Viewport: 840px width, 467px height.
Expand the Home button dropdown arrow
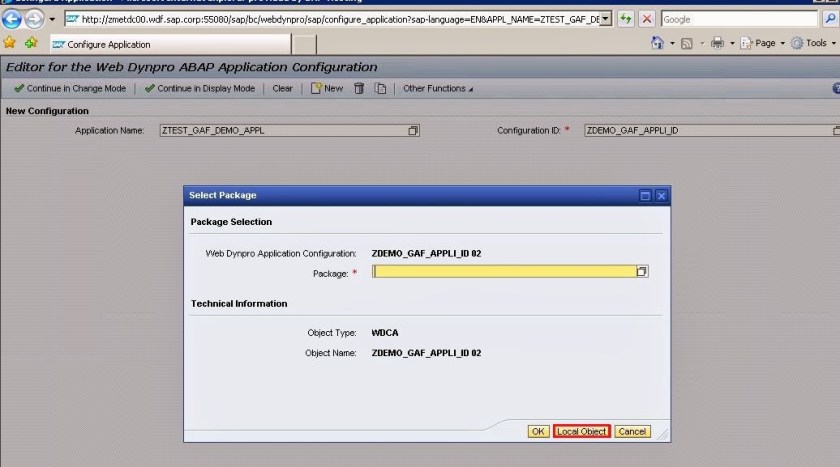pyautogui.click(x=672, y=43)
